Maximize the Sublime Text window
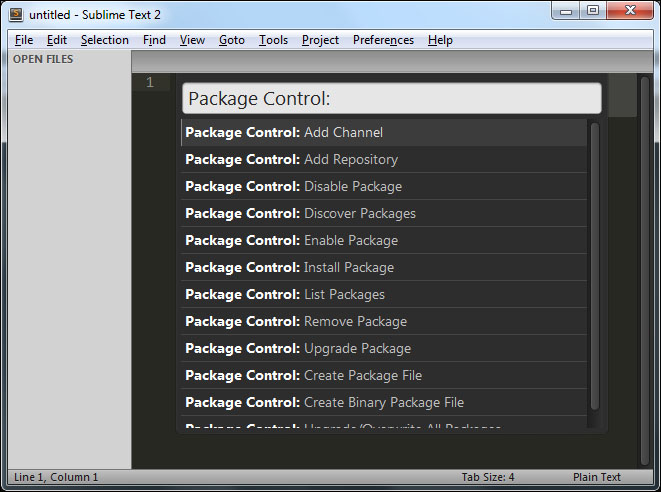The image size is (661, 492). pyautogui.click(x=593, y=11)
